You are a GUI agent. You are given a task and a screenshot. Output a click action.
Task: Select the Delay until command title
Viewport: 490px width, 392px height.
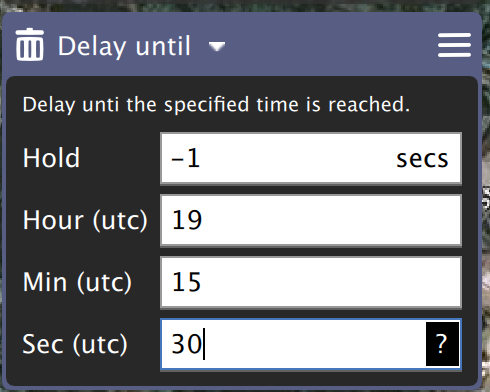pos(124,46)
